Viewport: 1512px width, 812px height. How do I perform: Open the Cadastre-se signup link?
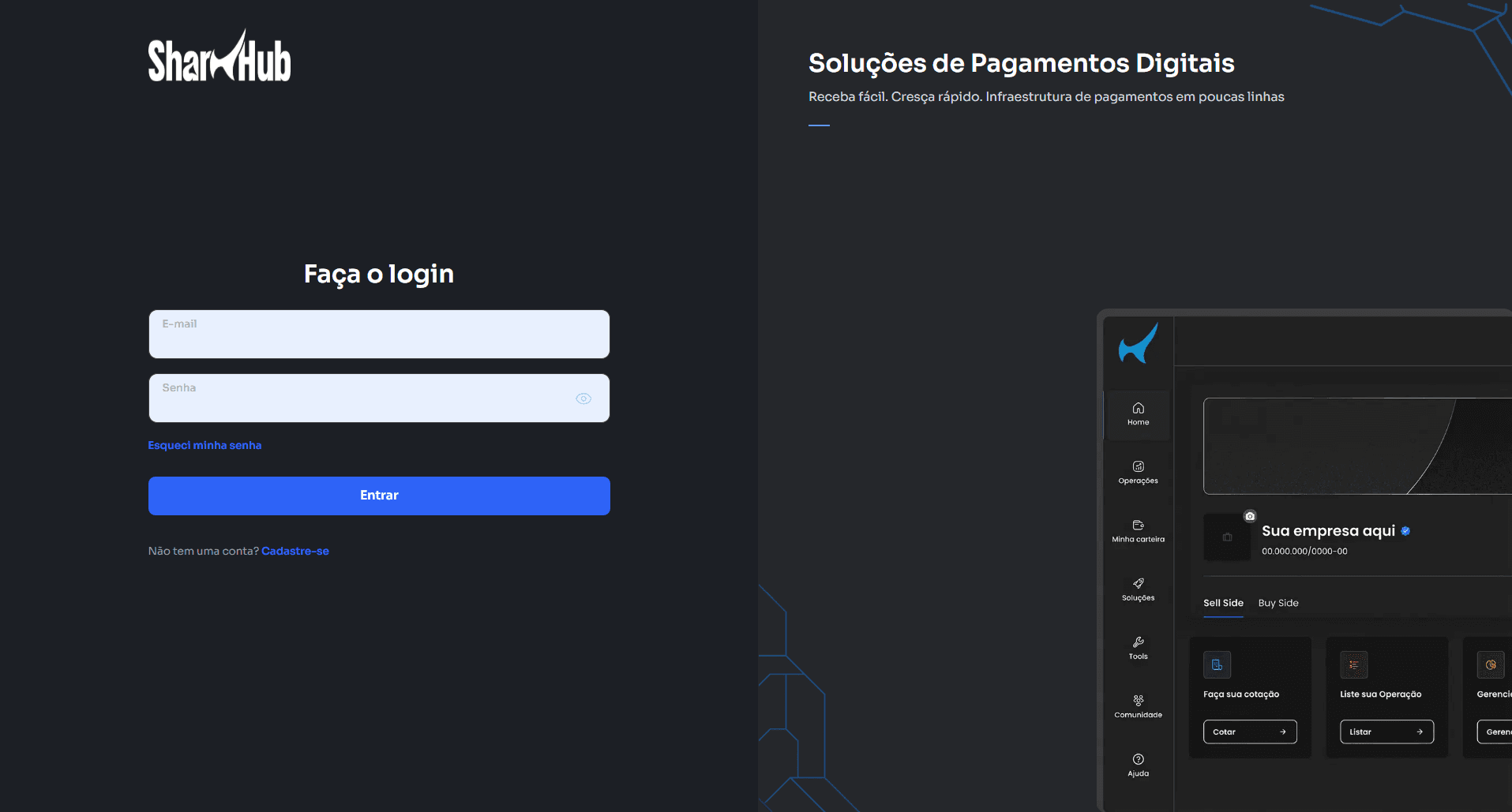point(295,551)
